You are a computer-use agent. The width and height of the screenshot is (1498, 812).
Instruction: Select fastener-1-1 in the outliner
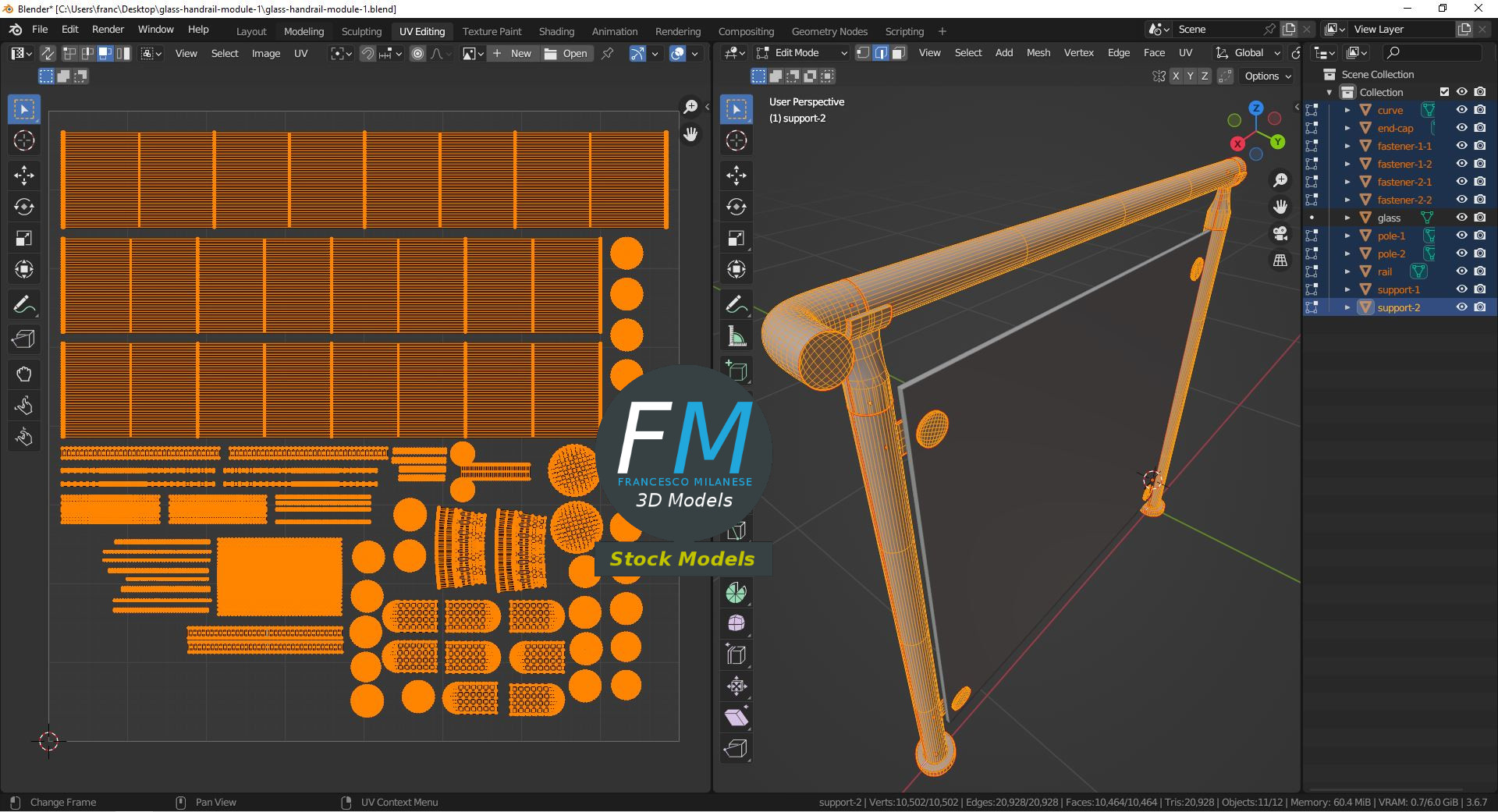pyautogui.click(x=1404, y=146)
